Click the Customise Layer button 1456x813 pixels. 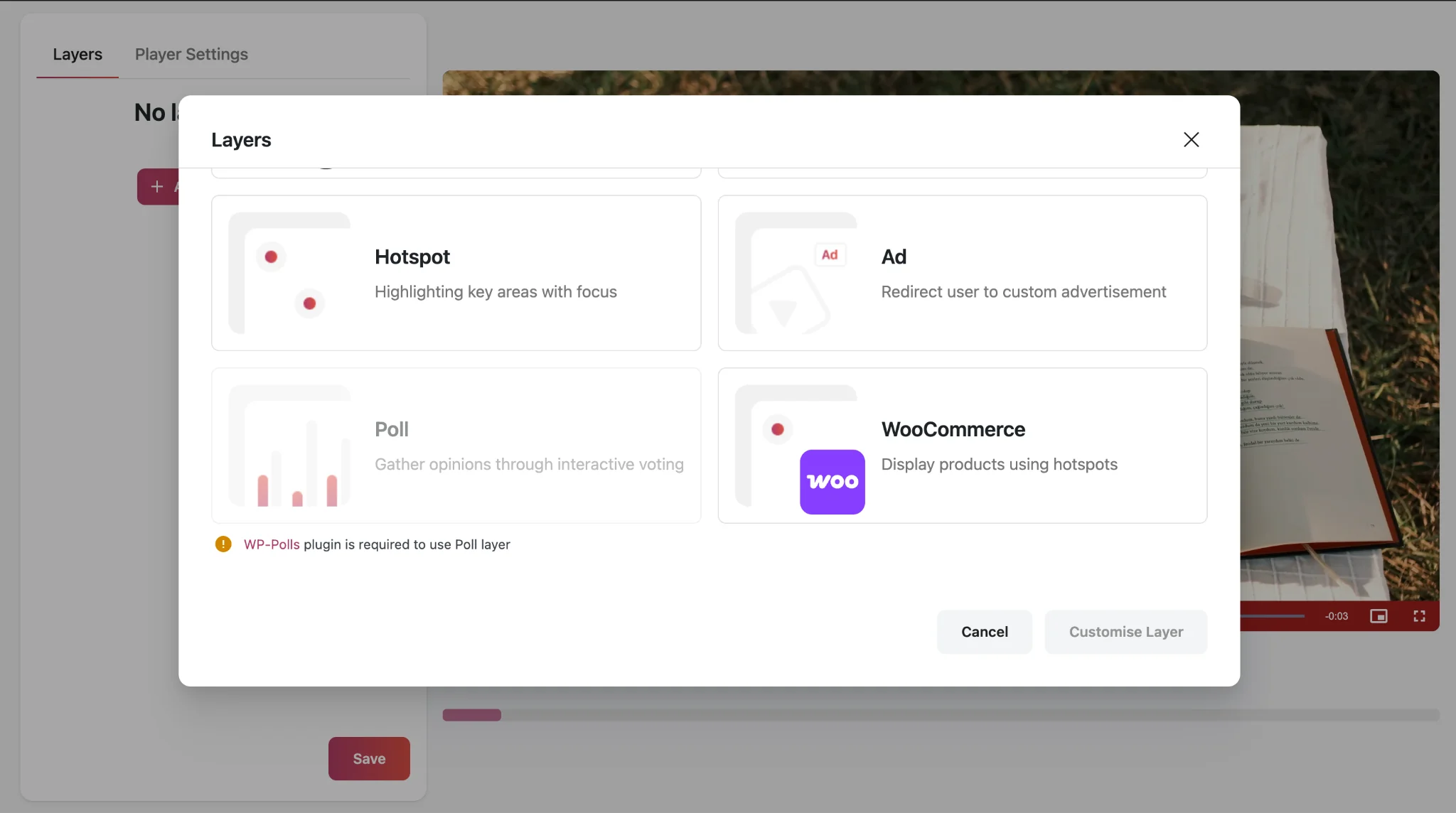coord(1126,632)
